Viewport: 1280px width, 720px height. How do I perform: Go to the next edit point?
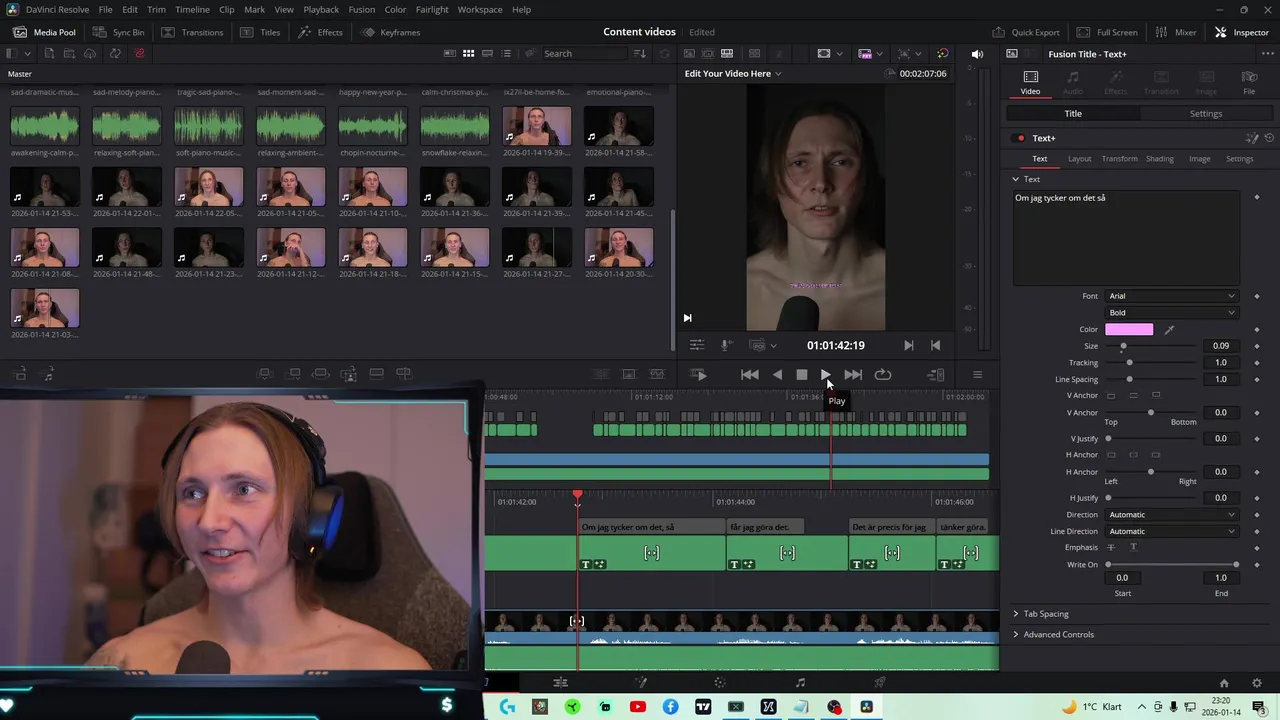pyautogui.click(x=908, y=345)
